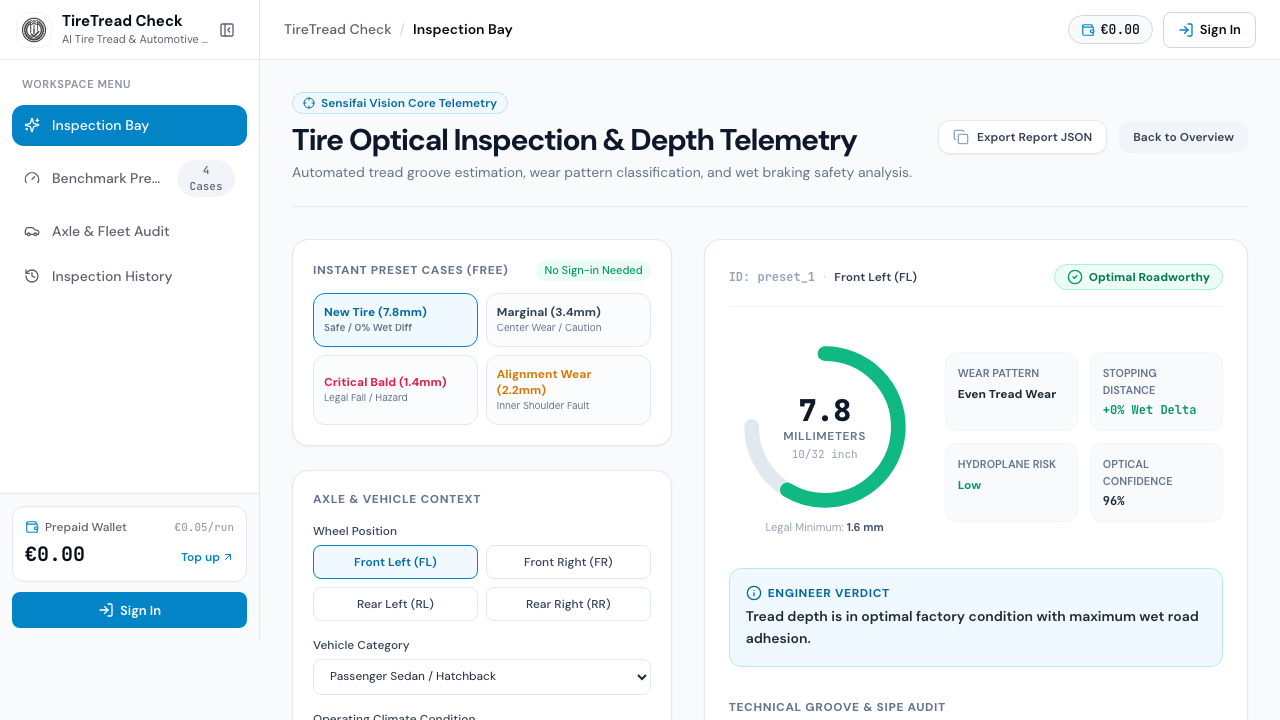Click the Even Tread Wear pattern card
Viewport: 1280px width, 720px height.
point(1011,391)
